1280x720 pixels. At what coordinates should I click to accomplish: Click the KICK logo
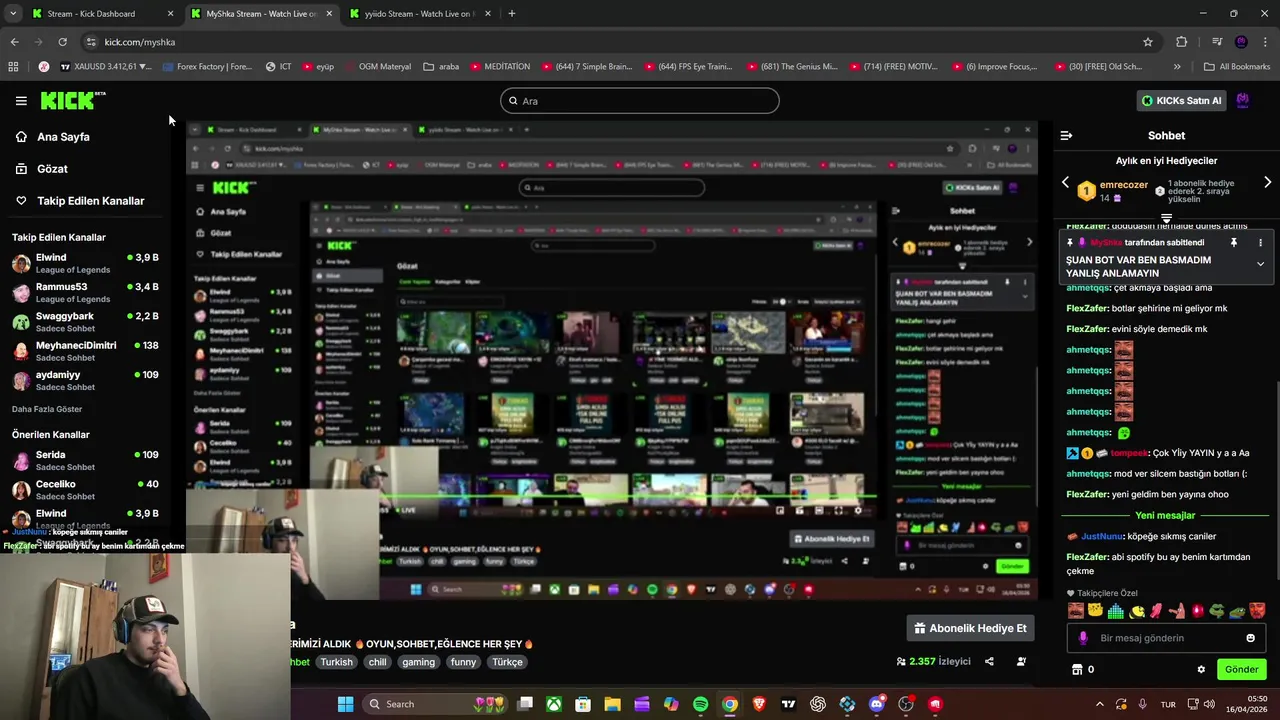coord(73,100)
